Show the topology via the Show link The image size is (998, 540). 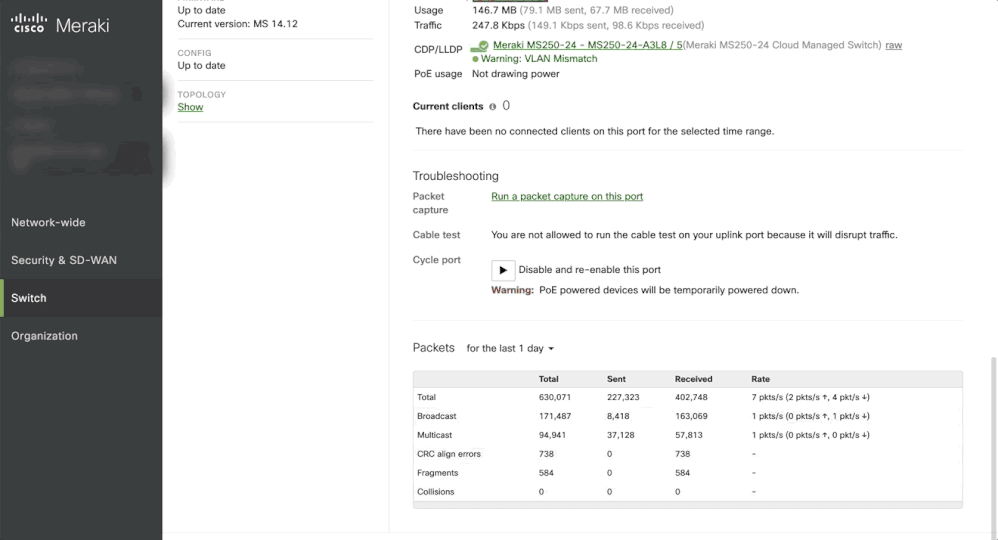click(190, 107)
